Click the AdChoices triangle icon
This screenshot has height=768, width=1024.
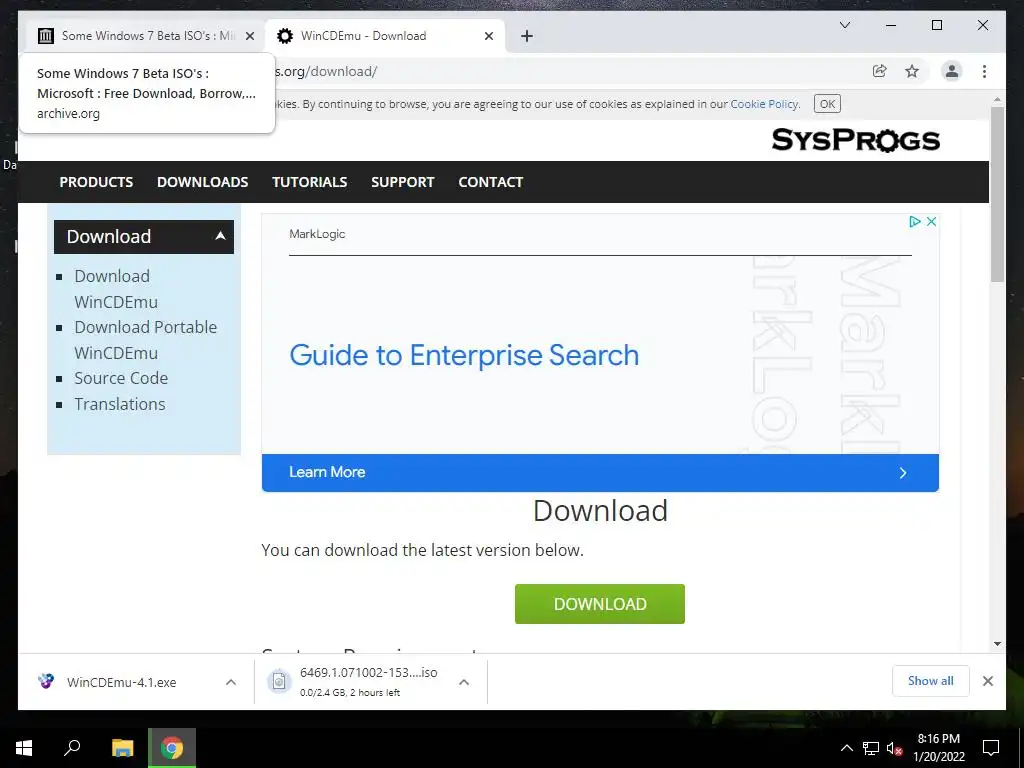pos(915,221)
